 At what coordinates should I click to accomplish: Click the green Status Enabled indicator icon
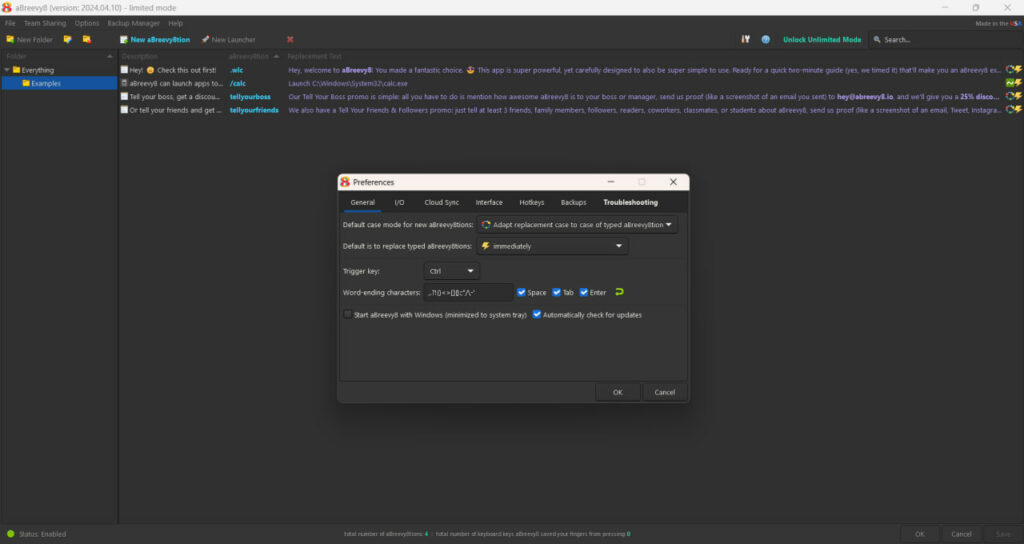point(10,534)
